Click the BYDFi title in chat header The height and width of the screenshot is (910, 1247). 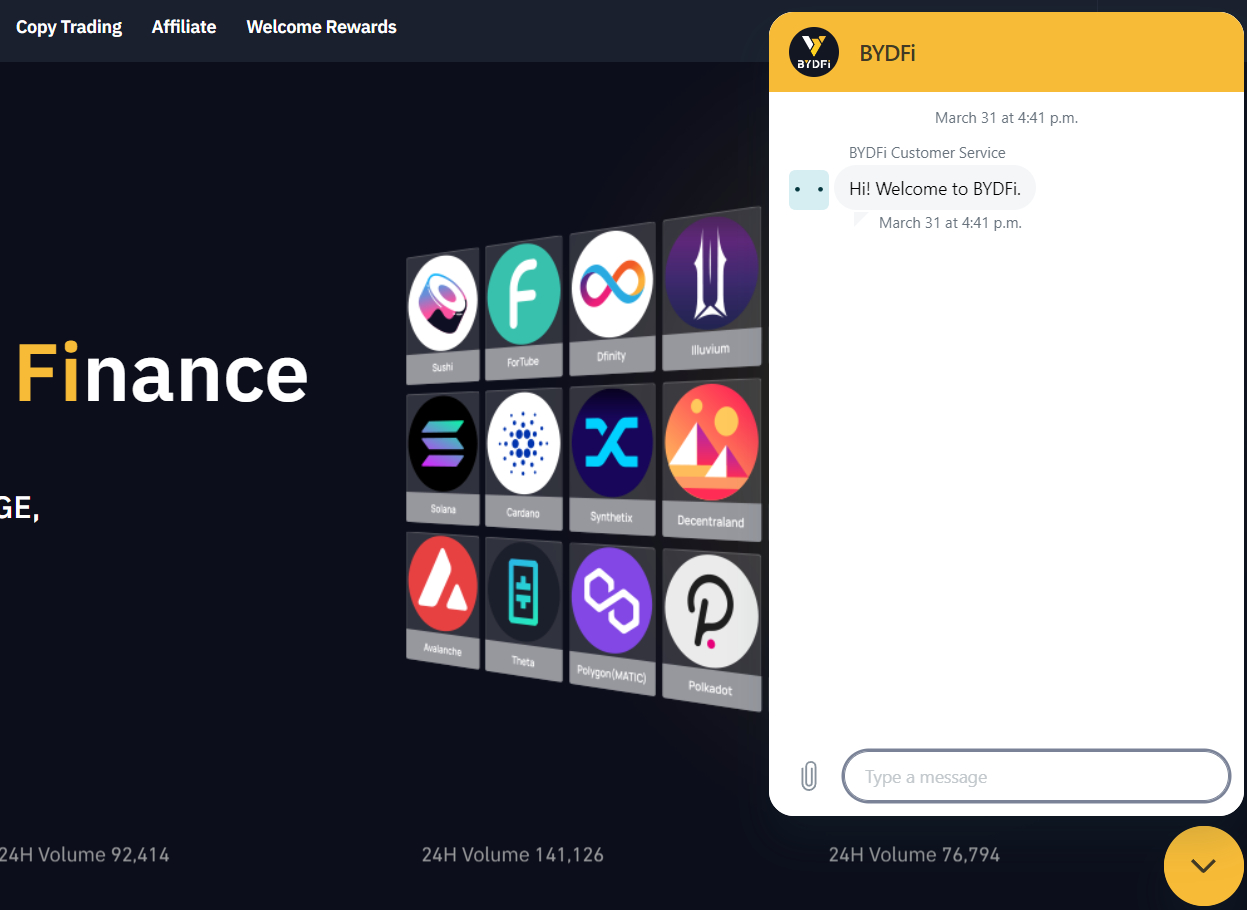pyautogui.click(x=887, y=53)
